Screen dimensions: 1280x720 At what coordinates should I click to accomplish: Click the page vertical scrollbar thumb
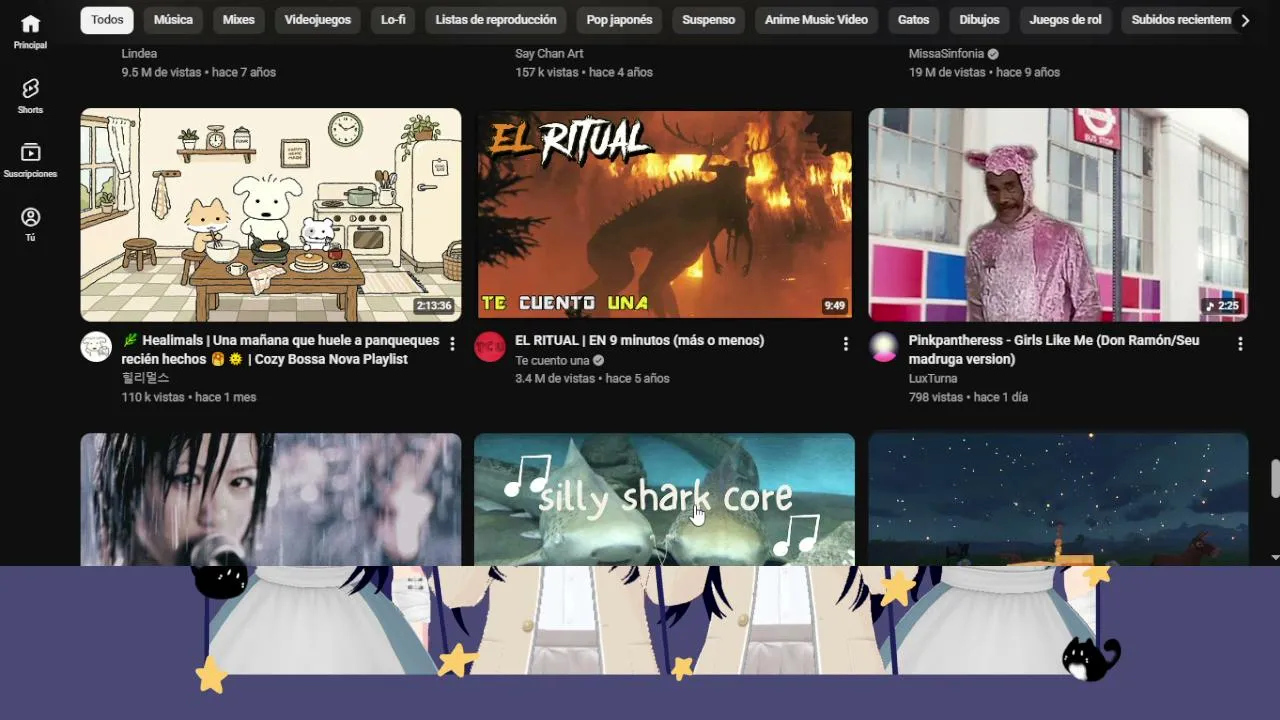(1275, 478)
